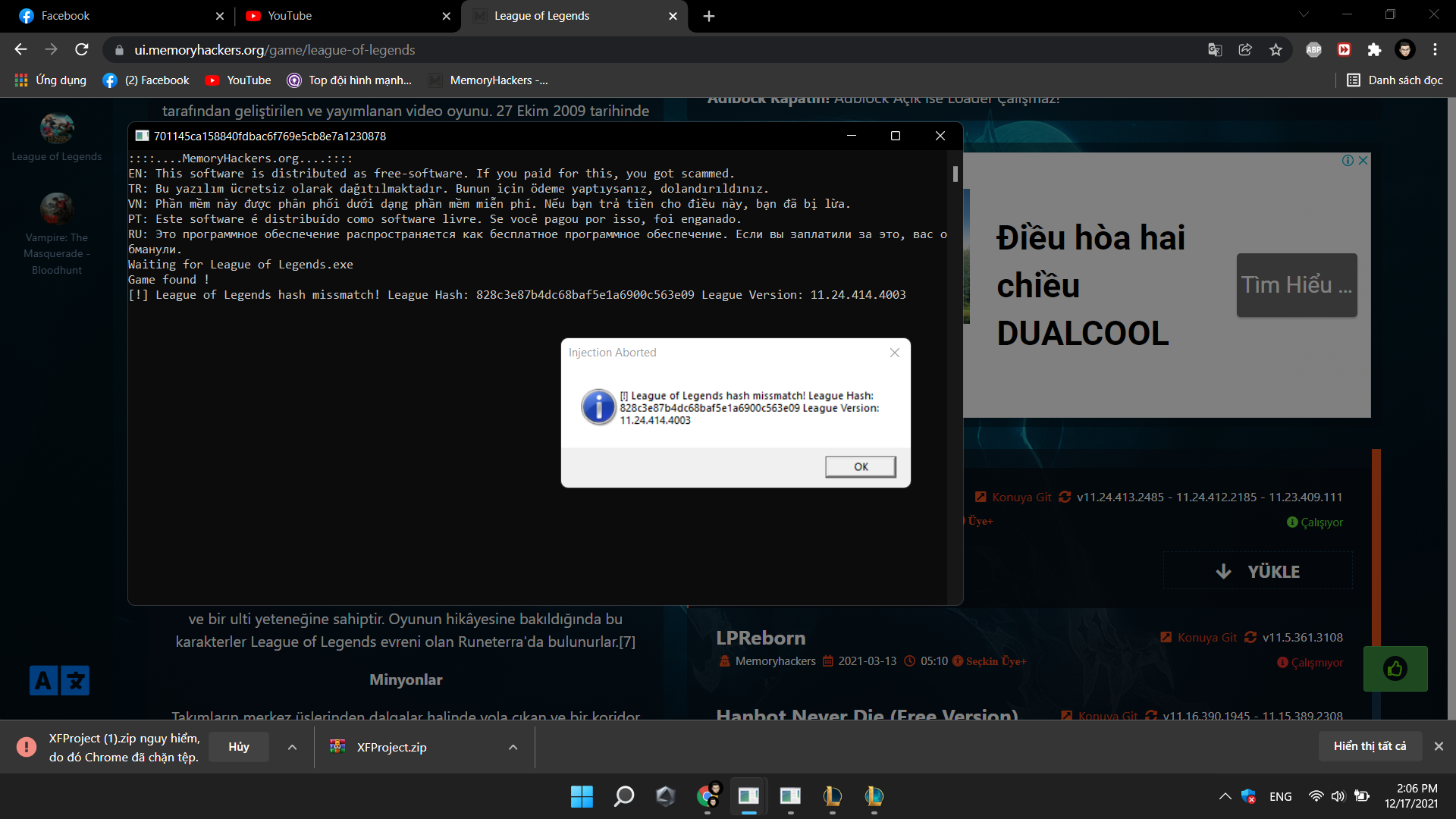Open Vampire: The Masquerade - Bloodhunt sidebar item
This screenshot has width=1456, height=819.
coord(57,234)
